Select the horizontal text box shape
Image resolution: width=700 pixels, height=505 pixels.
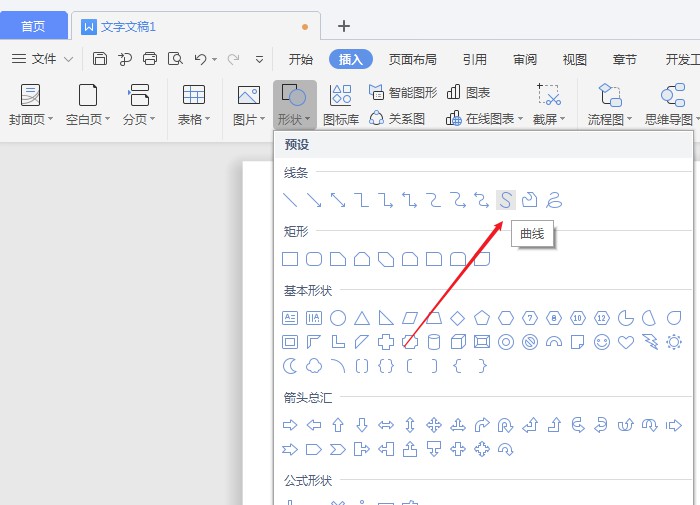click(290, 318)
